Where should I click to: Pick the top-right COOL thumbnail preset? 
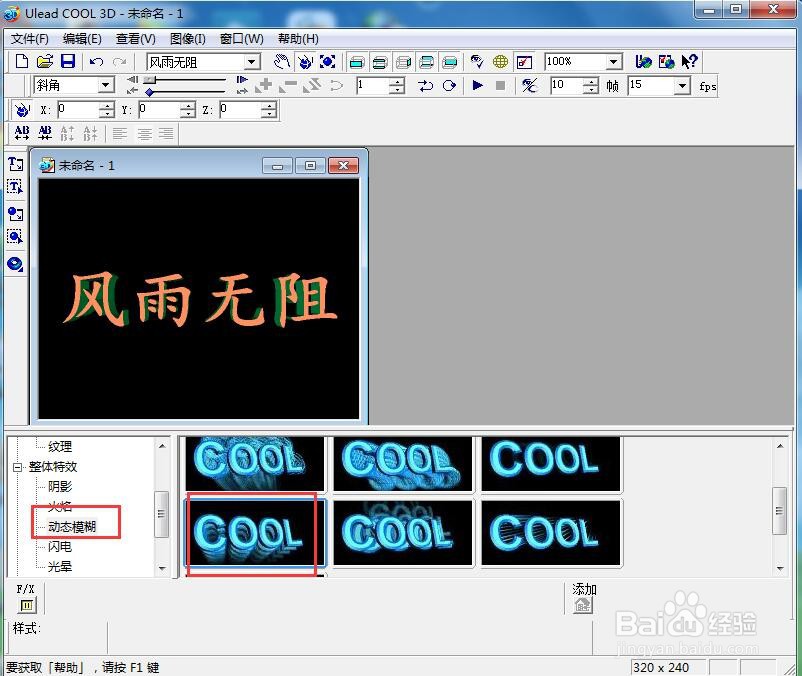(x=551, y=463)
